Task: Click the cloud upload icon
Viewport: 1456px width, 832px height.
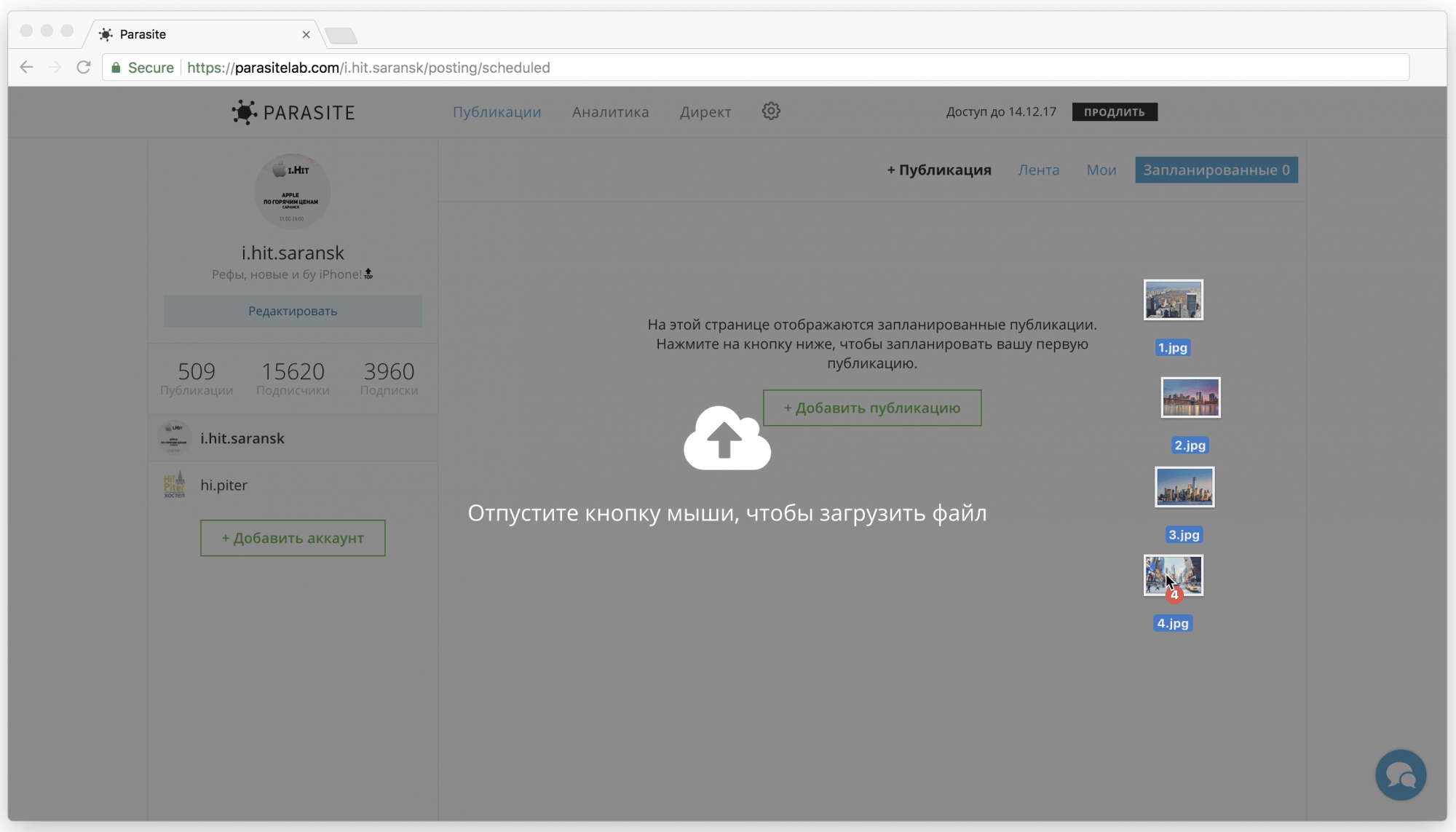Action: tap(727, 438)
